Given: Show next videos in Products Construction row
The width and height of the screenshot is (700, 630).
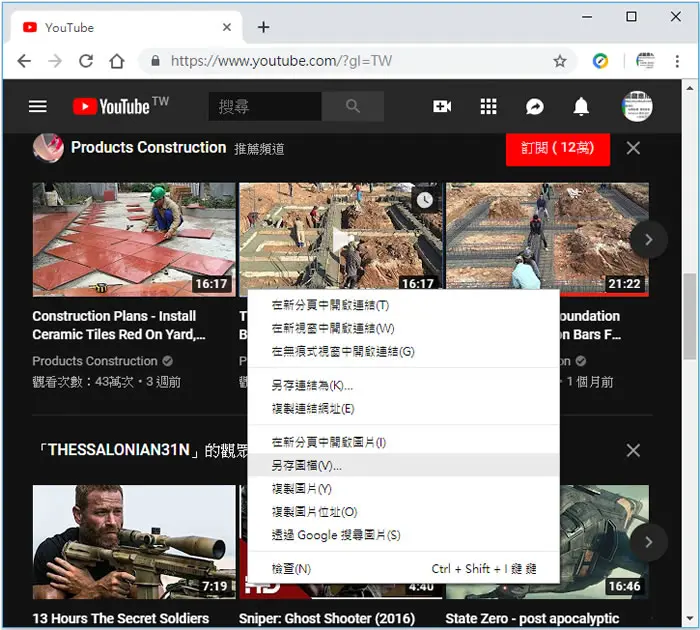Looking at the screenshot, I should (x=648, y=240).
